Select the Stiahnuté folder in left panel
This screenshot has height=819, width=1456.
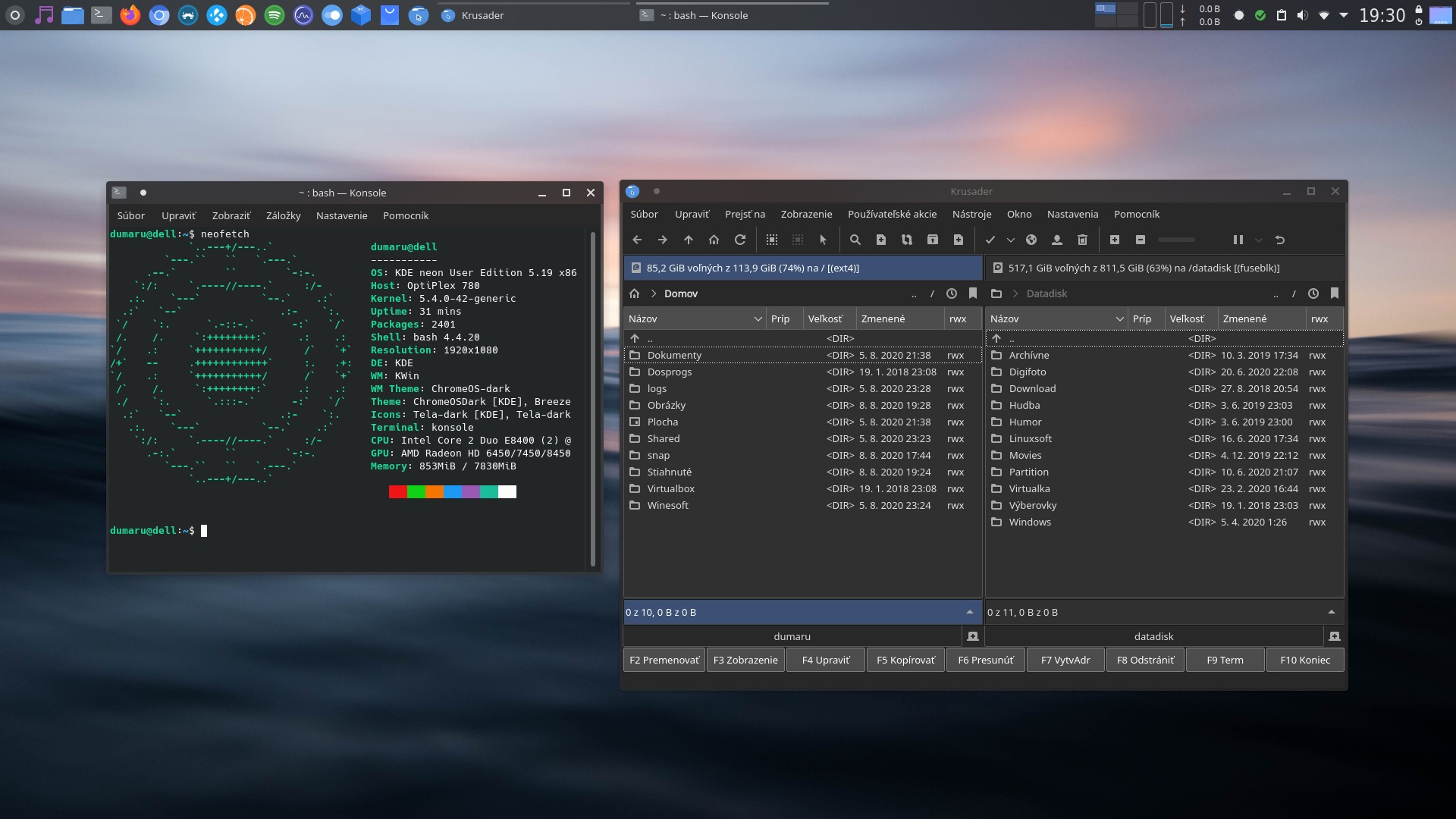pyautogui.click(x=802, y=472)
